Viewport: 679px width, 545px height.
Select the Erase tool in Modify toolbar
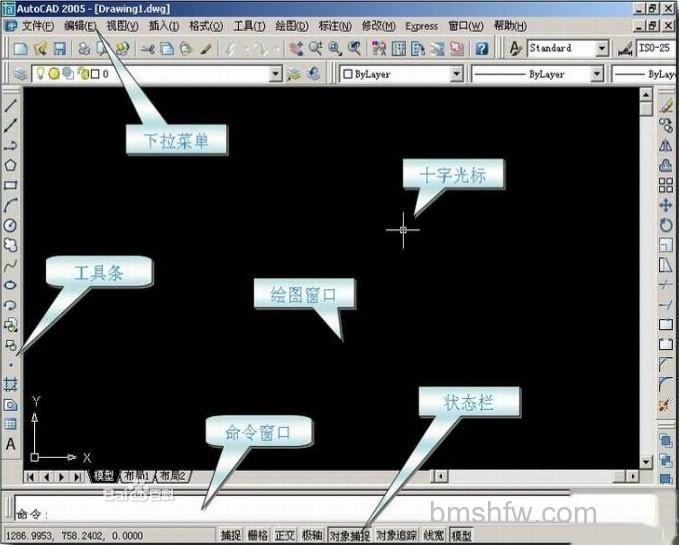[666, 105]
